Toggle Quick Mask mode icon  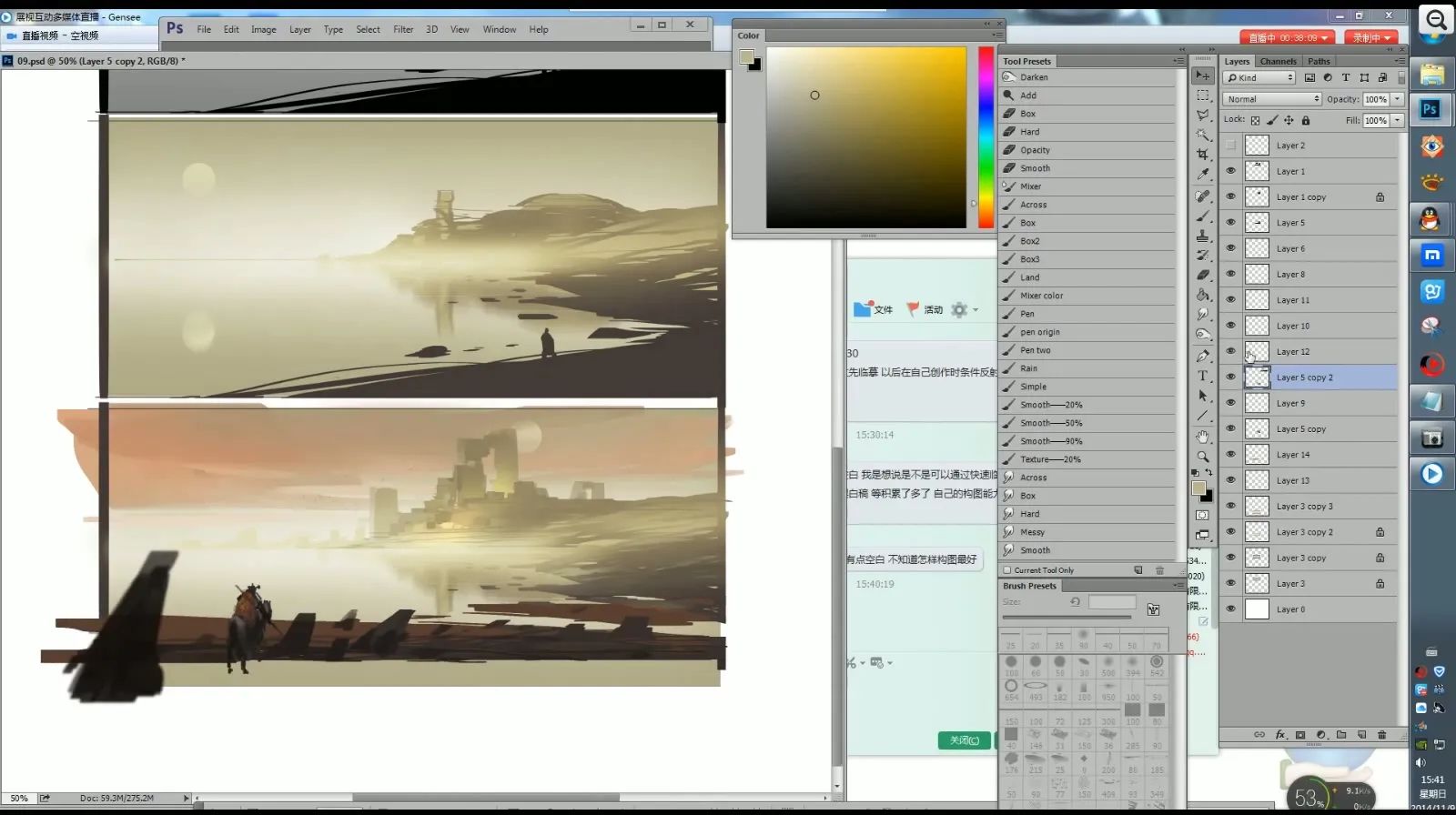(x=1202, y=515)
